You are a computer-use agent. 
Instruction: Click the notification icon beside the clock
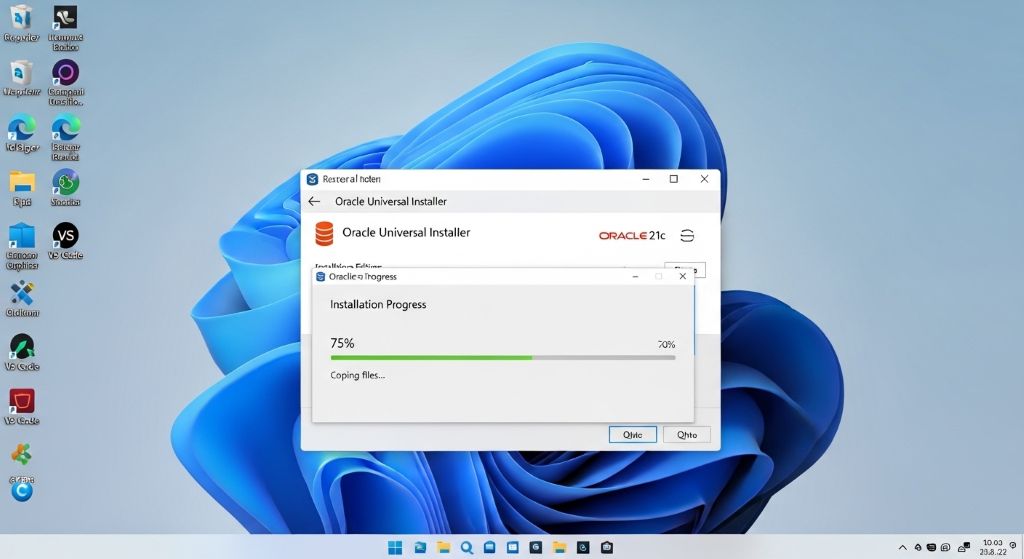(x=1013, y=545)
